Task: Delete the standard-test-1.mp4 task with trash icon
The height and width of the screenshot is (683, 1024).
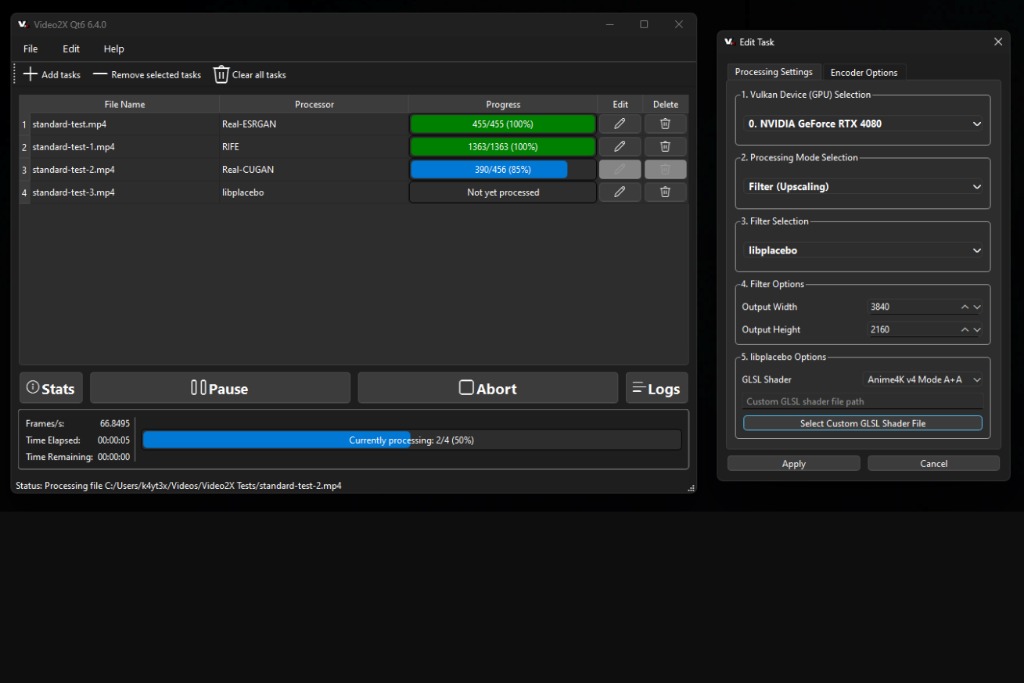Action: click(x=664, y=146)
